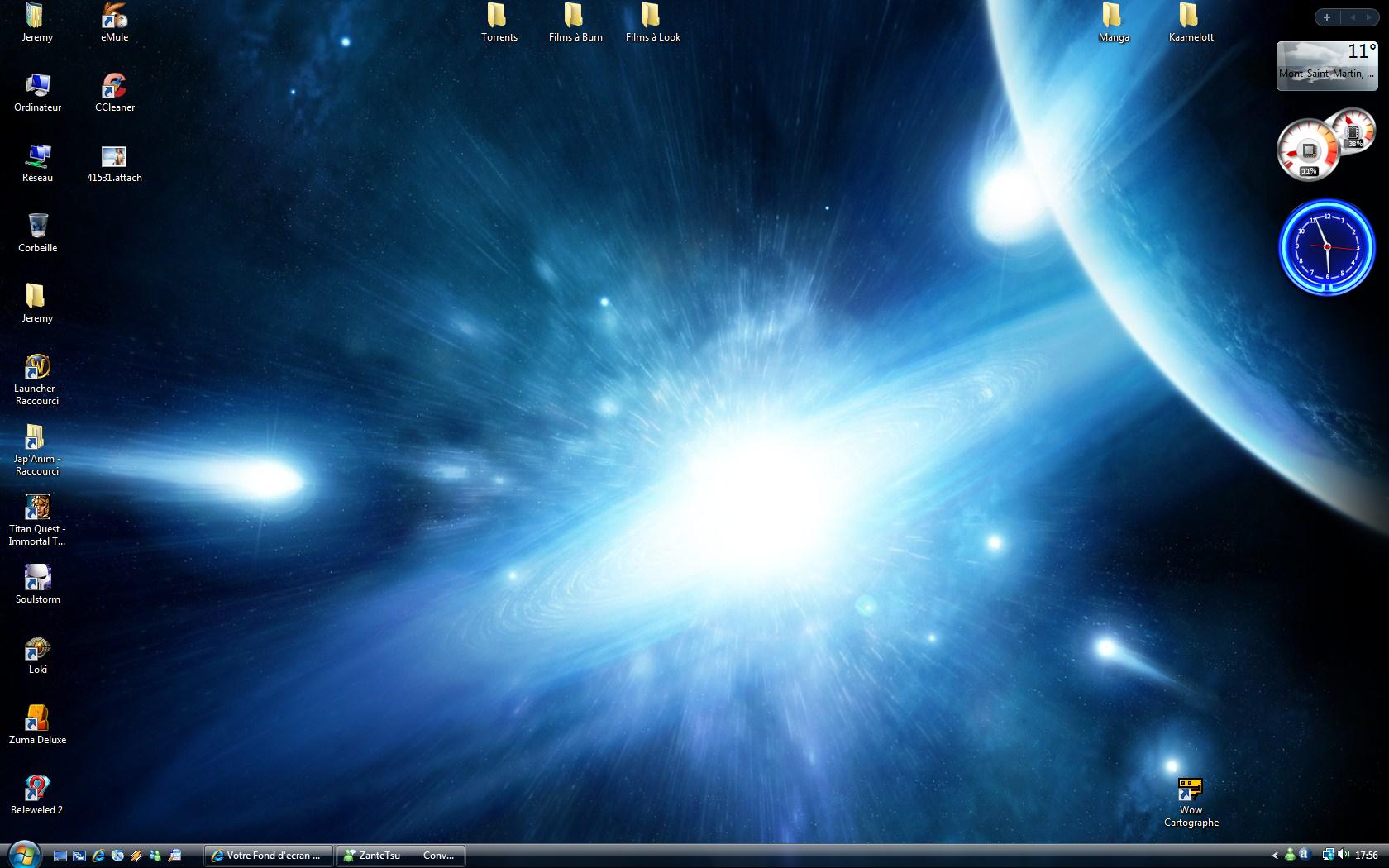
Task: Click the magnifier document quick launch icon
Action: click(x=174, y=856)
